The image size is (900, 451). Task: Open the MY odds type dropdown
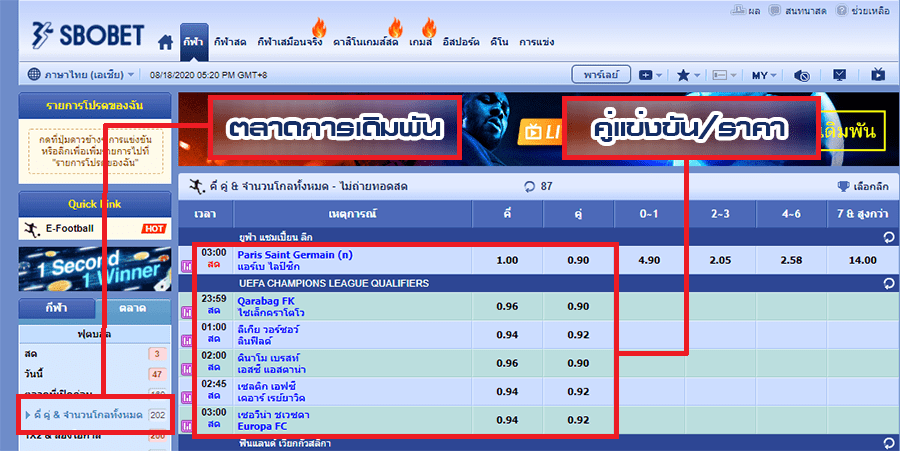click(764, 75)
